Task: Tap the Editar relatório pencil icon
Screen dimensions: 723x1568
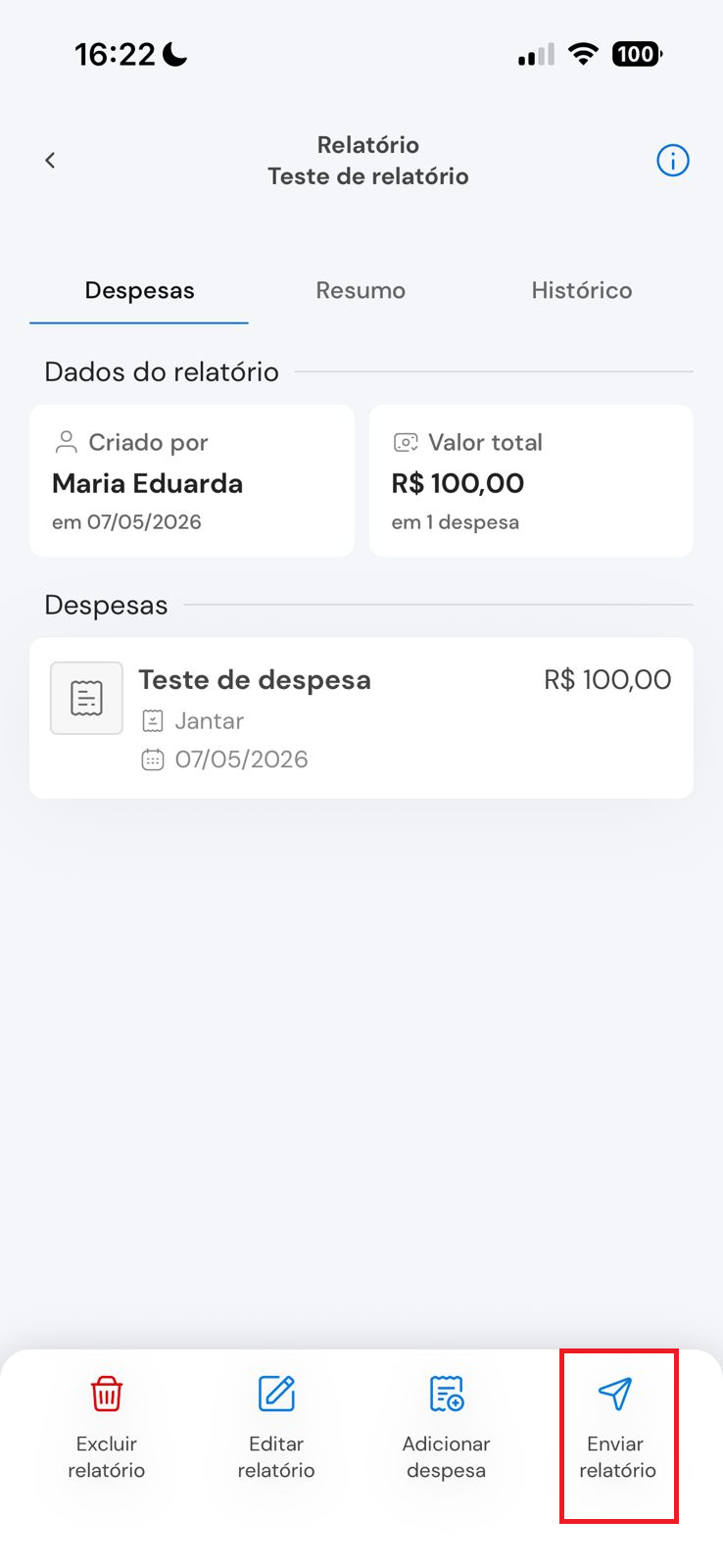Action: click(x=276, y=1393)
